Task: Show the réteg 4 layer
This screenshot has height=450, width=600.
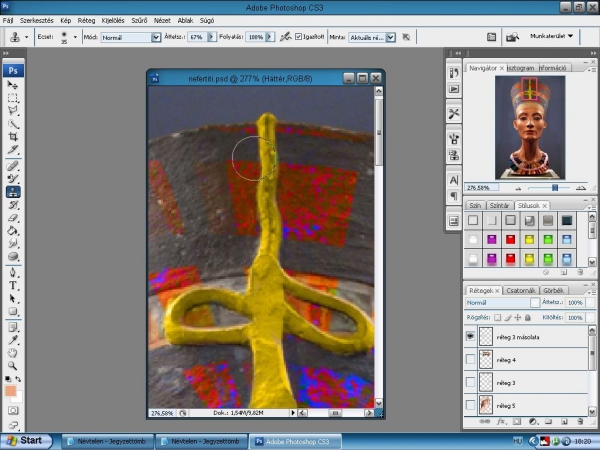Action: [470, 359]
